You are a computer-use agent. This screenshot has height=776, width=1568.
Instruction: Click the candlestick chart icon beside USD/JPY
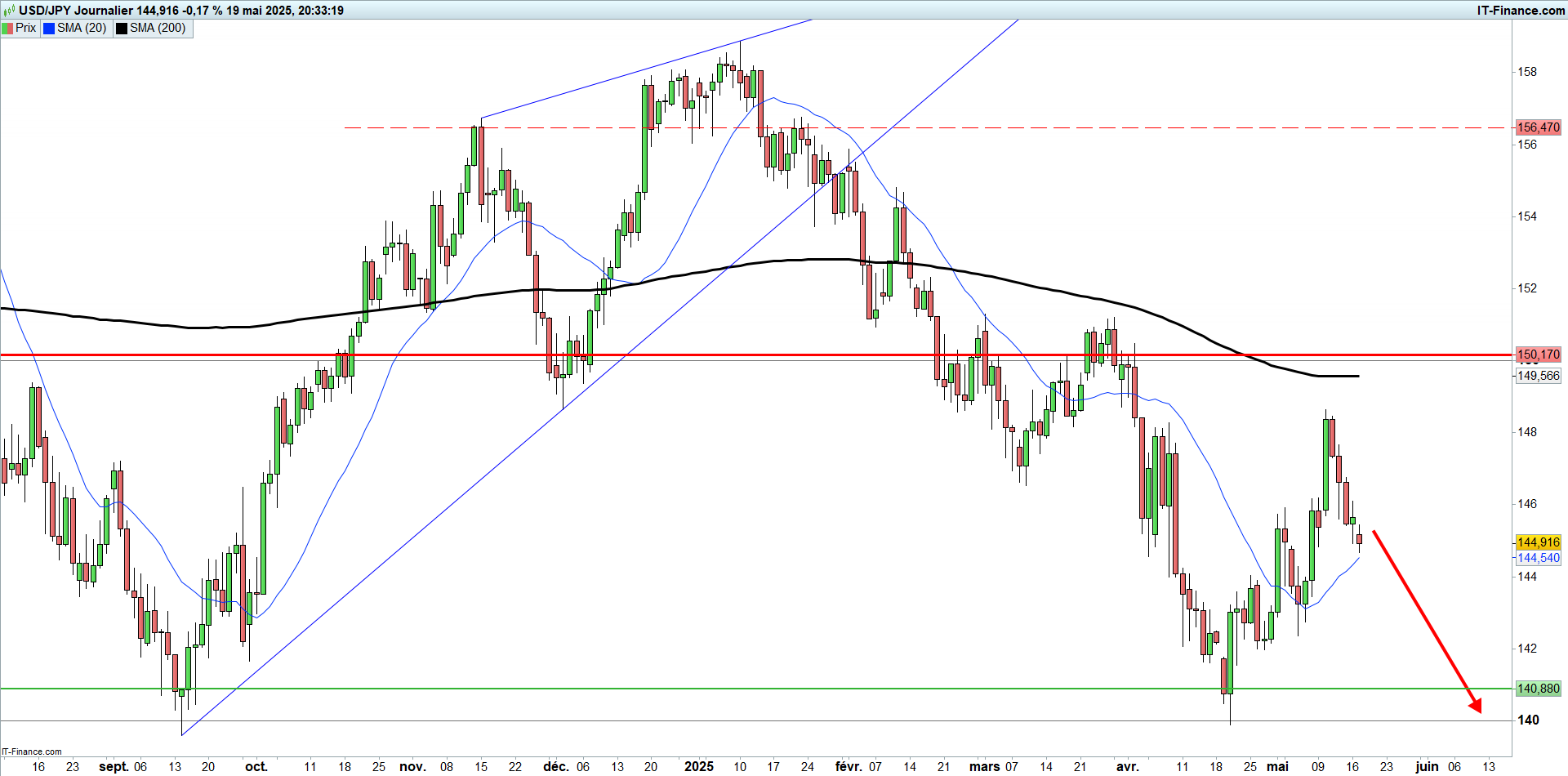(9, 11)
